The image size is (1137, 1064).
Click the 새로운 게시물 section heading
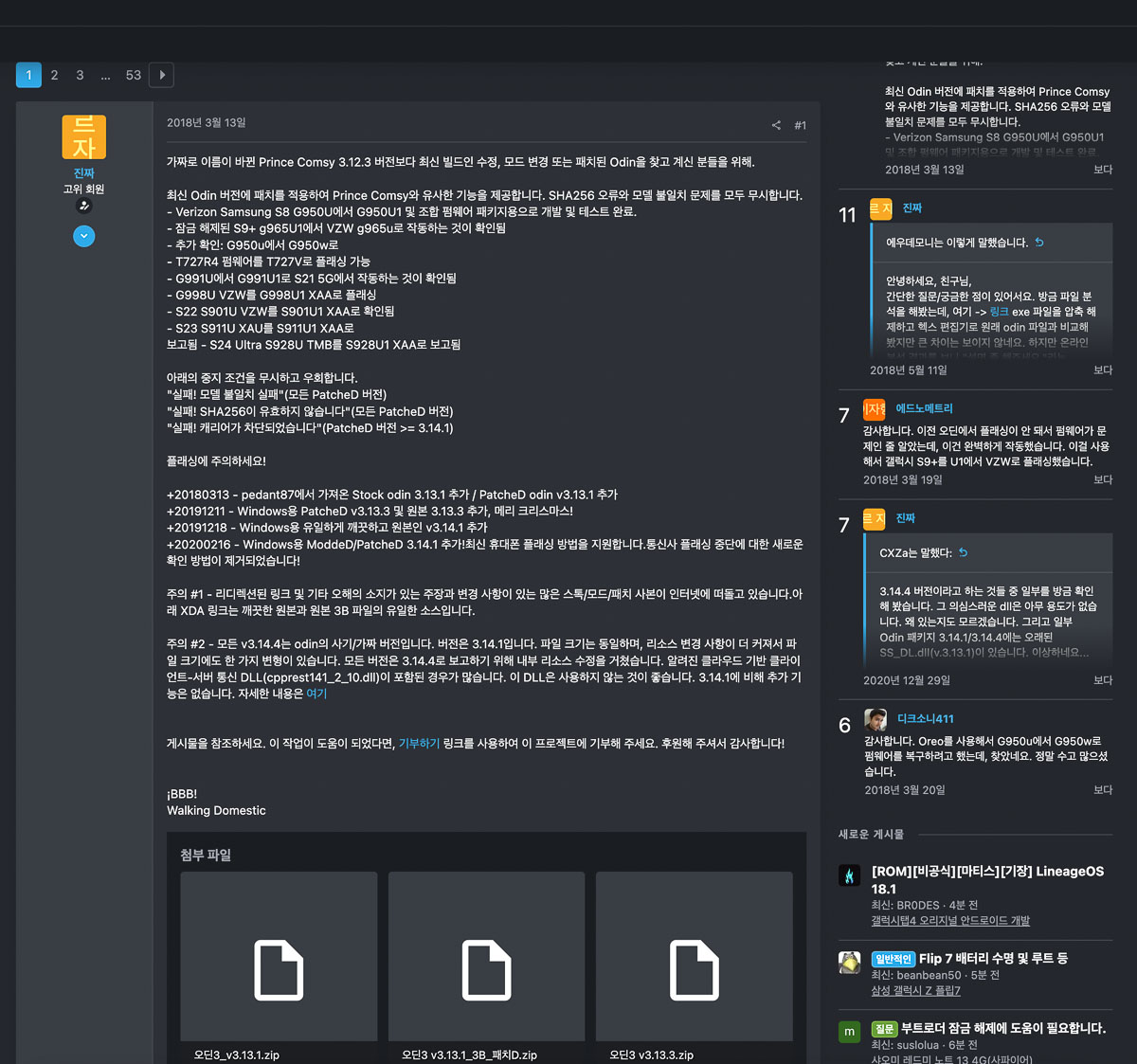(x=871, y=835)
